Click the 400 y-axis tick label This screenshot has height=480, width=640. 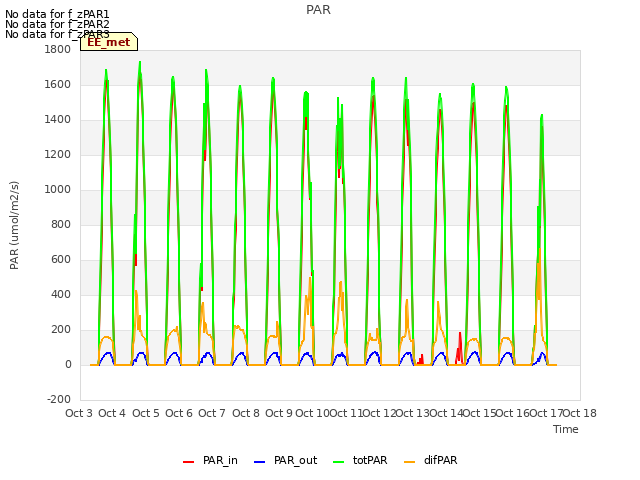(x=61, y=295)
